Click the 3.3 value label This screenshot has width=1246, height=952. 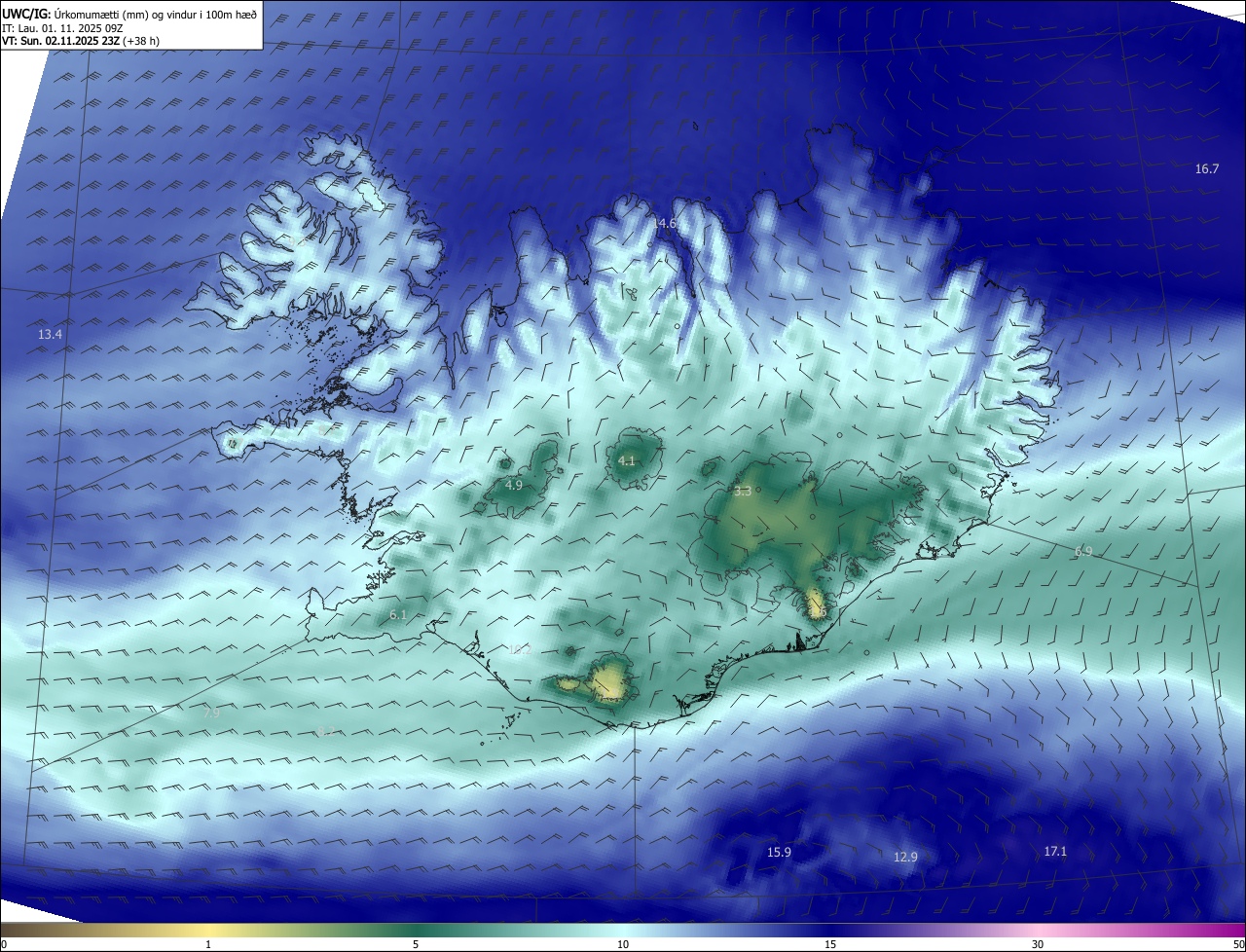[742, 492]
